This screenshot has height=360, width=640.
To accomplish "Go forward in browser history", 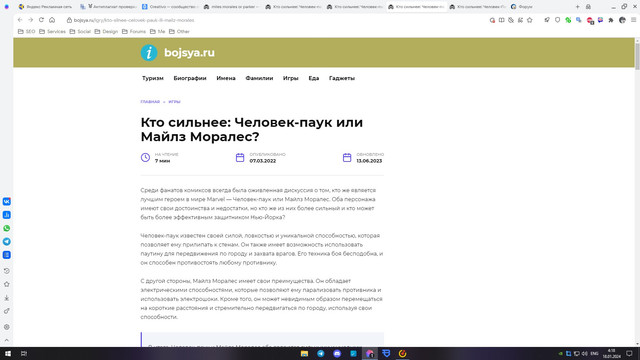I will point(31,20).
